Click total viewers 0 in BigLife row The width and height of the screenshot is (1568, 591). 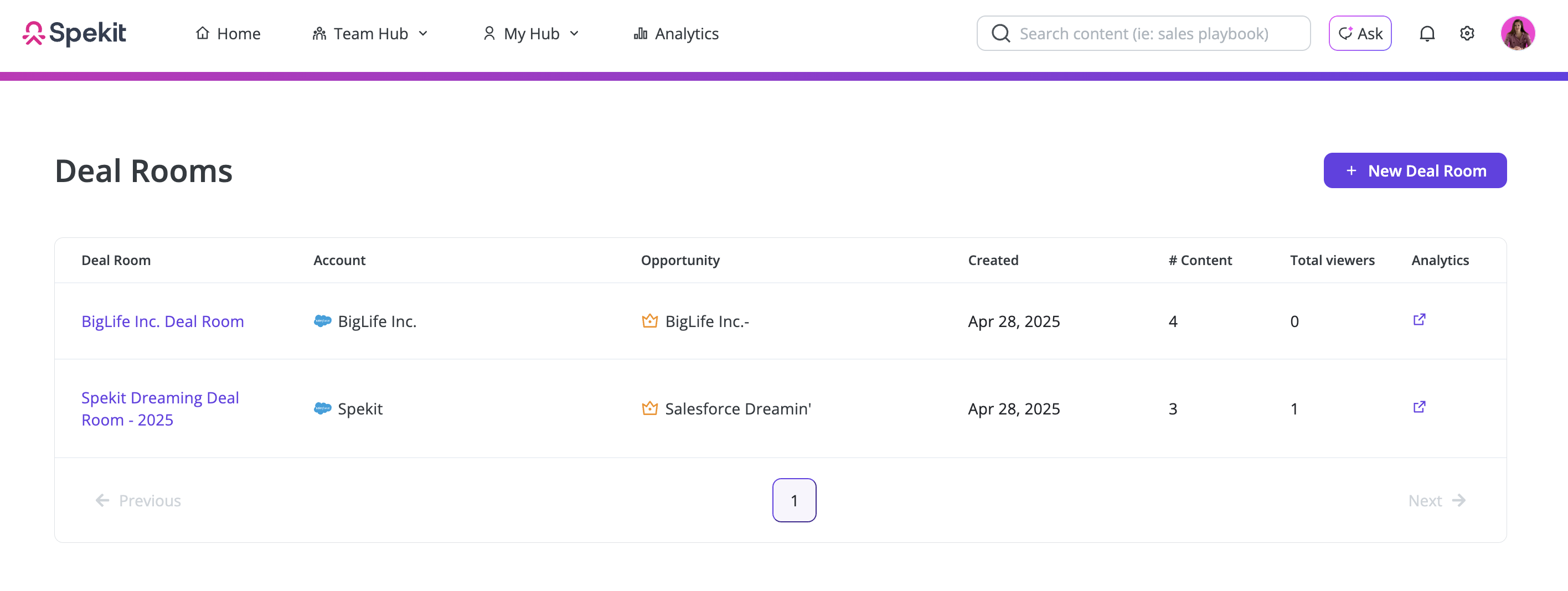[x=1294, y=322]
